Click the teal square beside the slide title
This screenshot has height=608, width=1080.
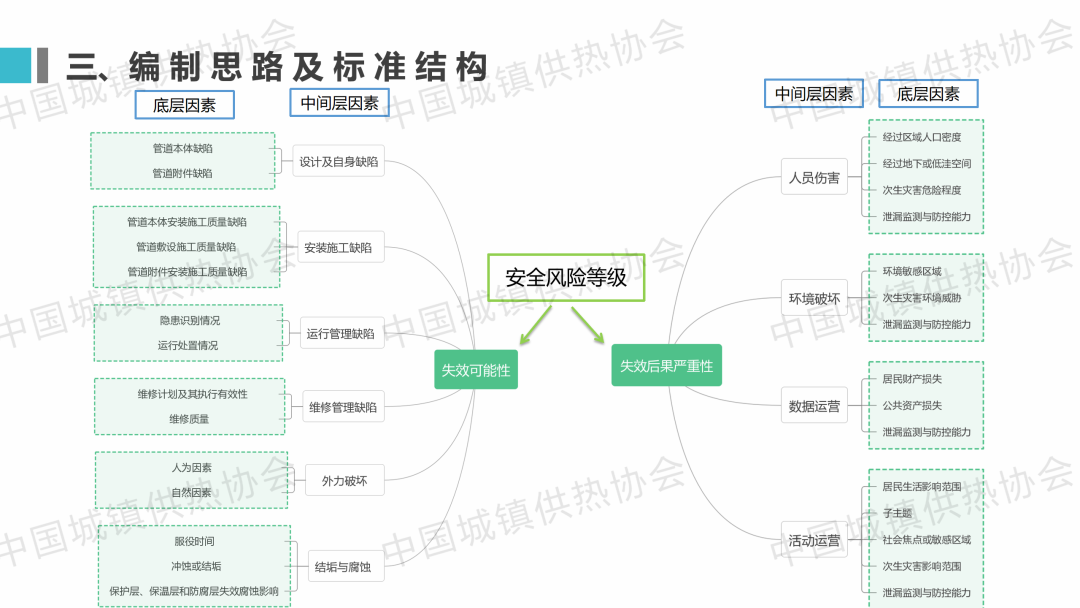click(x=16, y=65)
